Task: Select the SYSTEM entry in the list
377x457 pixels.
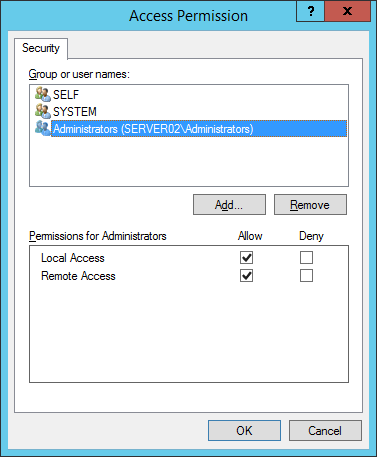Action: [x=75, y=112]
